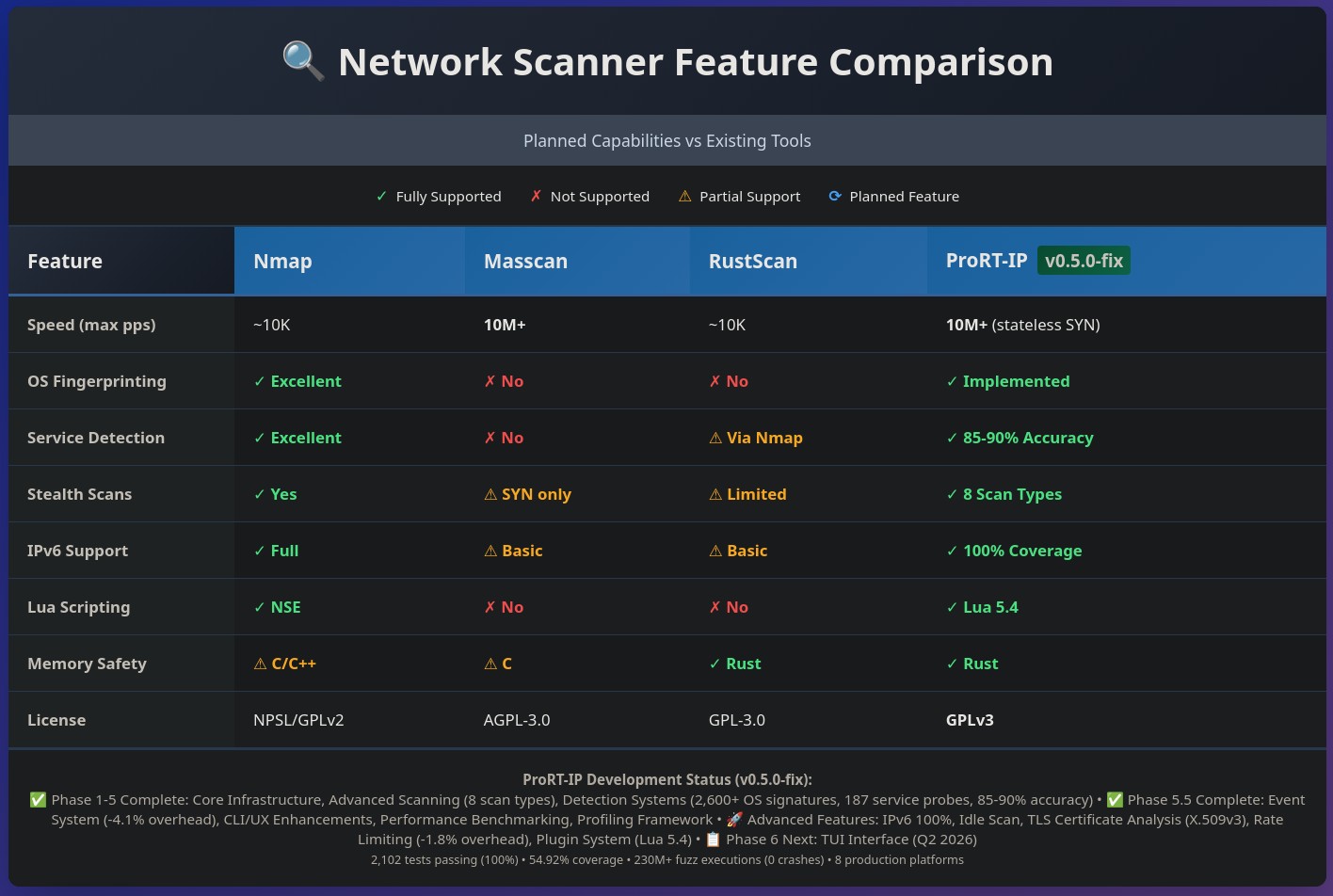Click the 'Network Scanner Feature Comparison' heading
This screenshot has height=896, width=1333.
click(x=695, y=62)
